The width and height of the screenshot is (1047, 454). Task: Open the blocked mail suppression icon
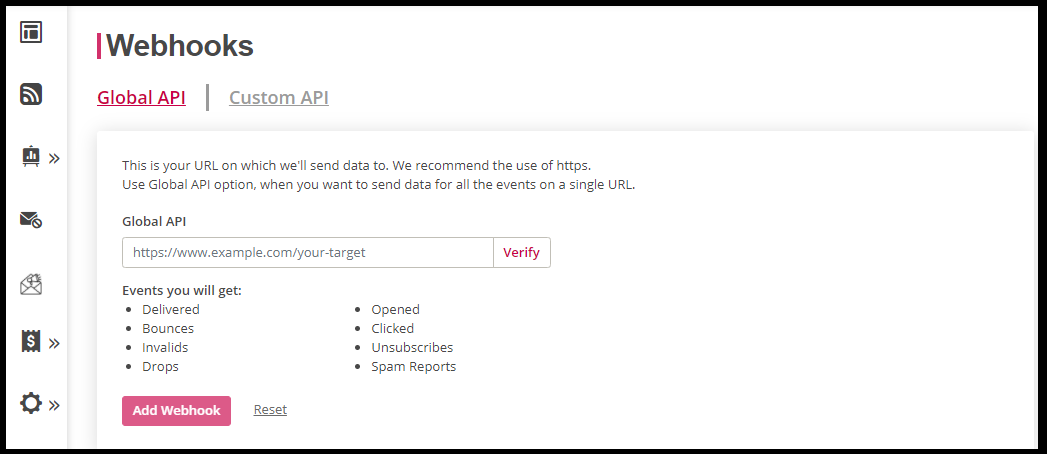tap(31, 220)
